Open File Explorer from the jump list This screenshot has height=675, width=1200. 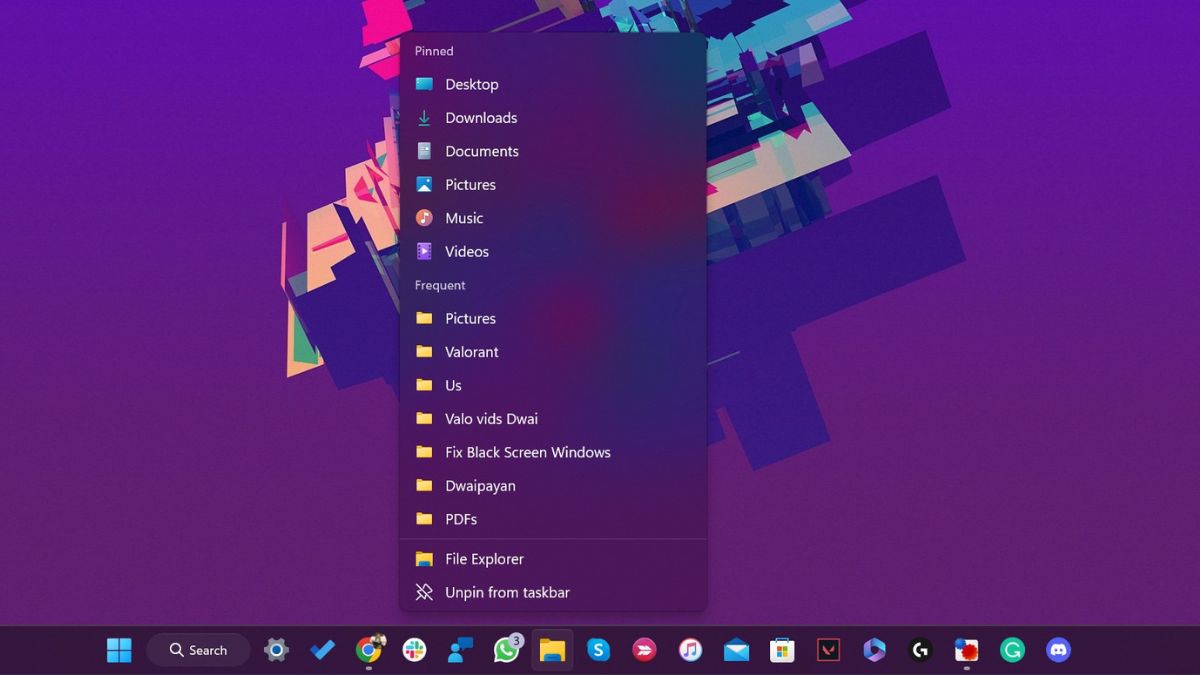pyautogui.click(x=484, y=558)
